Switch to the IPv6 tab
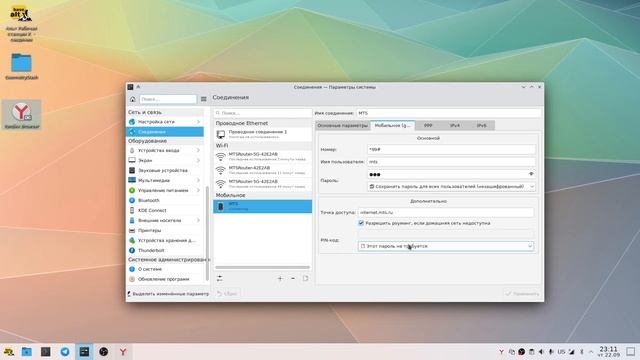Screen dimensions: 640x360 [482, 125]
